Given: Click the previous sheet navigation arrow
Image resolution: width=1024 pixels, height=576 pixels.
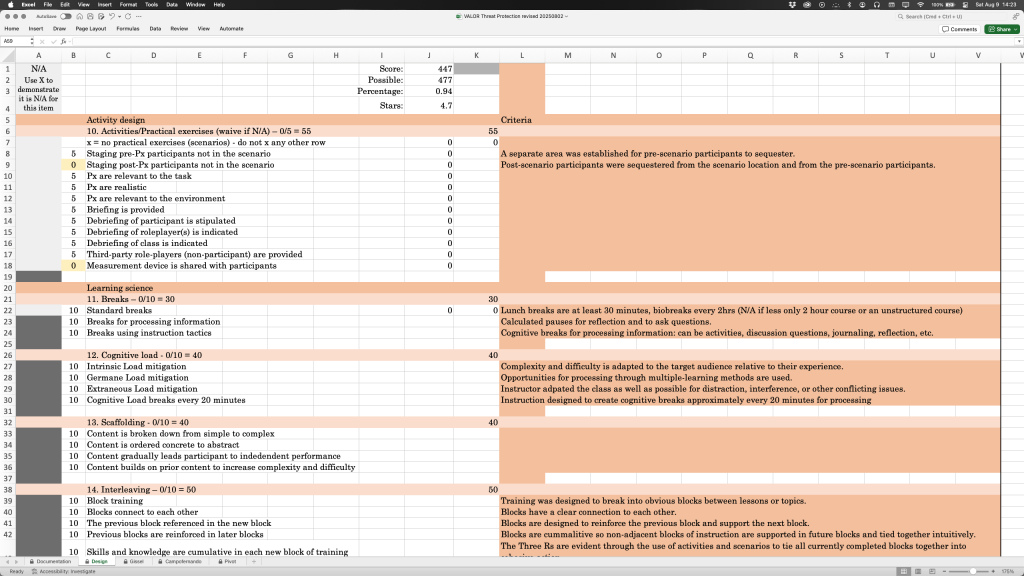Looking at the screenshot, I should point(7,562).
